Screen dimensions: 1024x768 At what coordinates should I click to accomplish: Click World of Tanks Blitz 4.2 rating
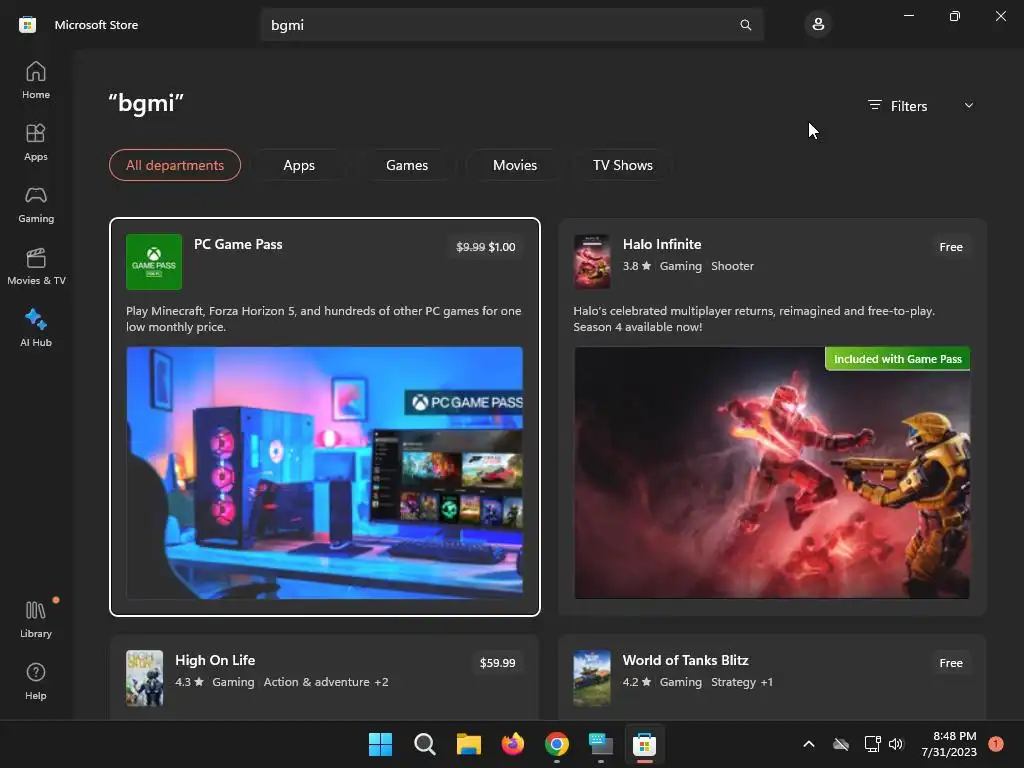coord(637,682)
